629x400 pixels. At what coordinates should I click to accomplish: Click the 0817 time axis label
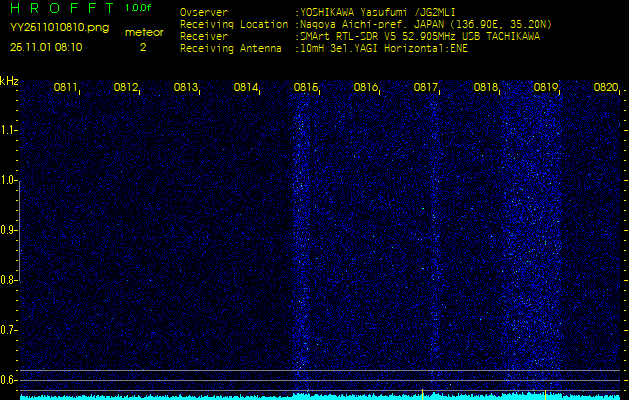[x=425, y=87]
